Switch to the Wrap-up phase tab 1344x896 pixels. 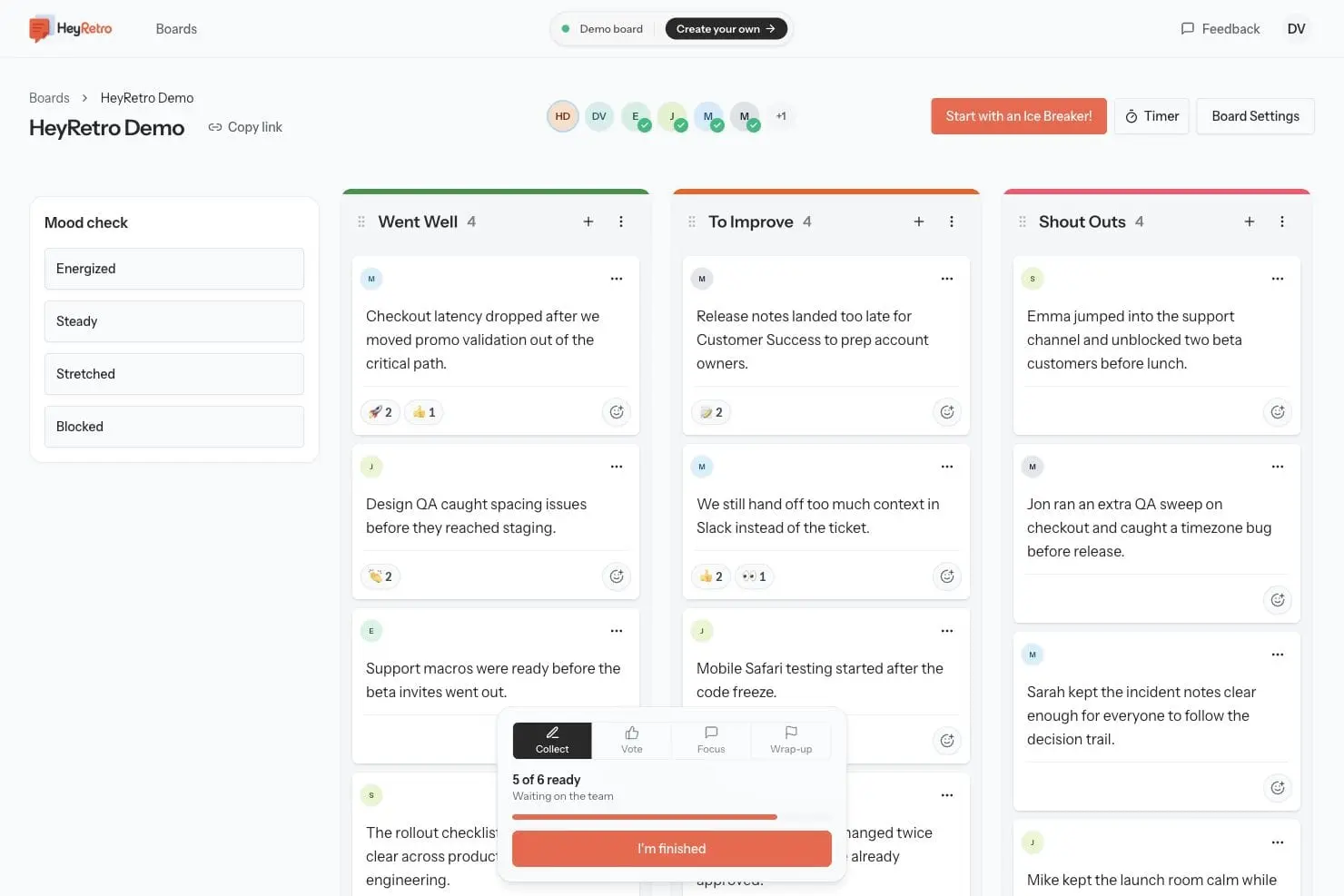click(x=791, y=741)
